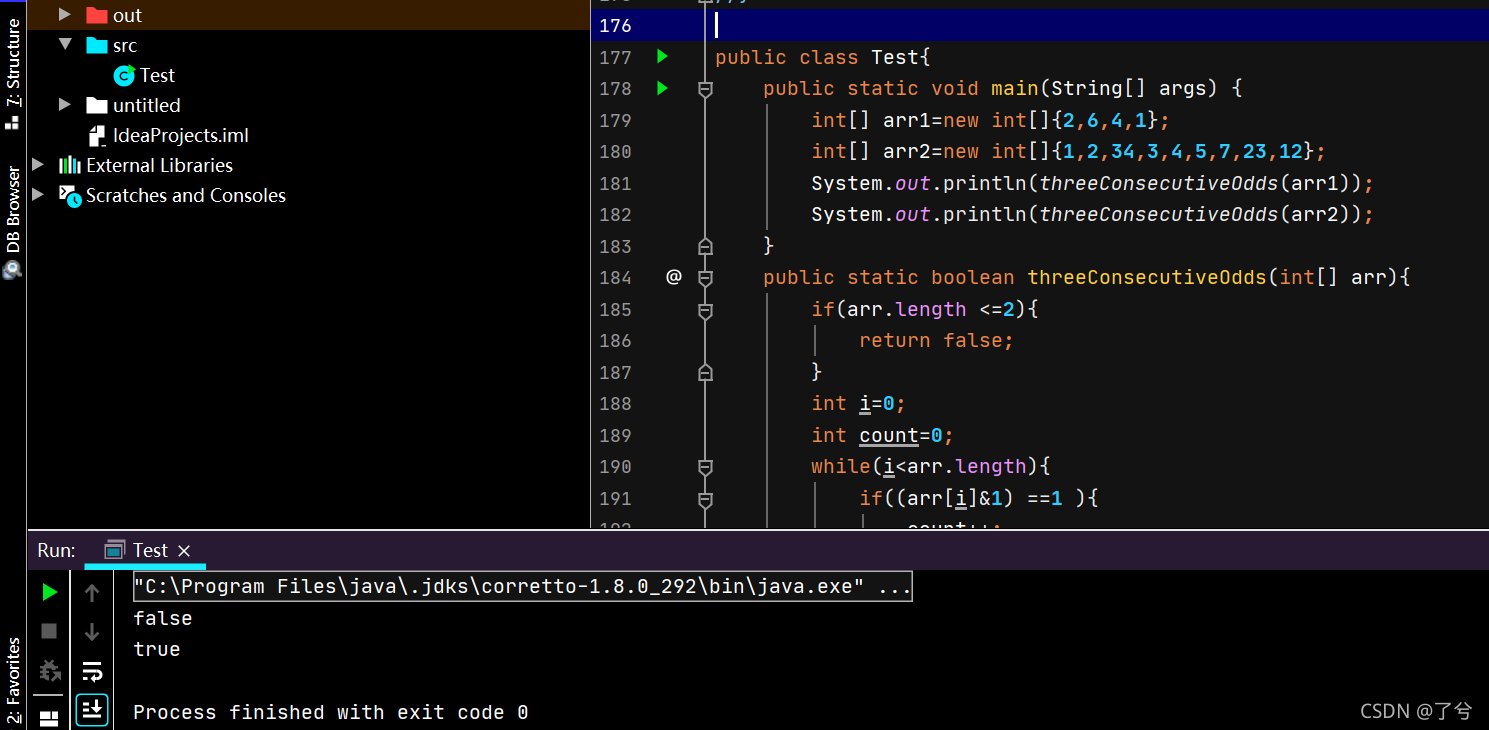This screenshot has height=730, width=1489.
Task: Collapse the src folder arrow
Action: pyautogui.click(x=65, y=45)
